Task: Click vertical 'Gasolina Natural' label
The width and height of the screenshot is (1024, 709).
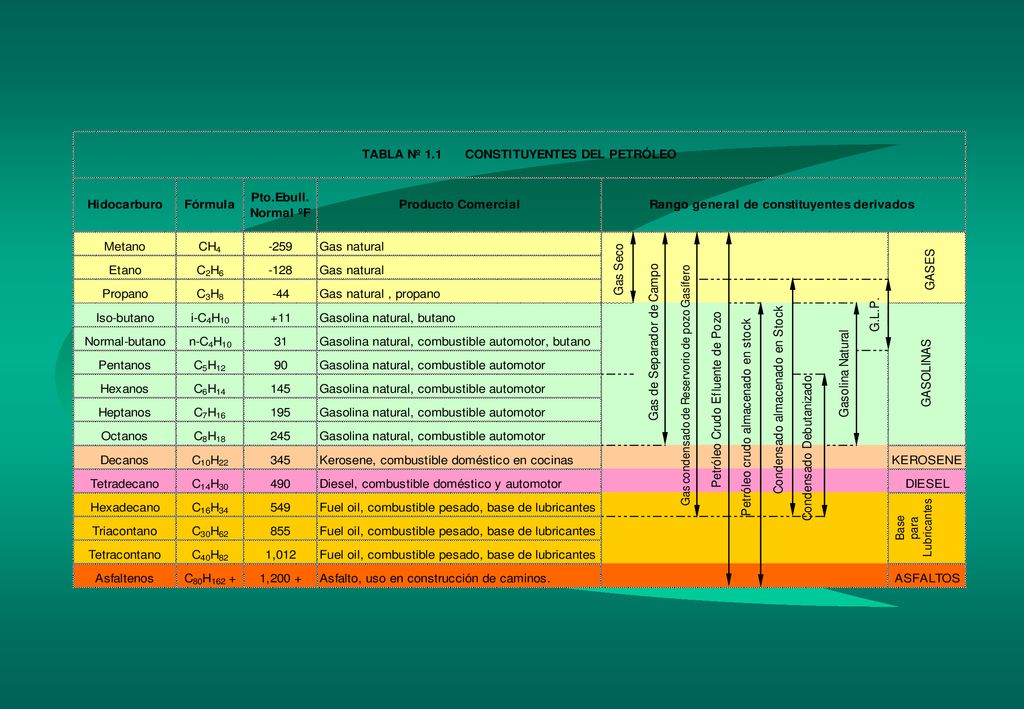Action: 844,373
